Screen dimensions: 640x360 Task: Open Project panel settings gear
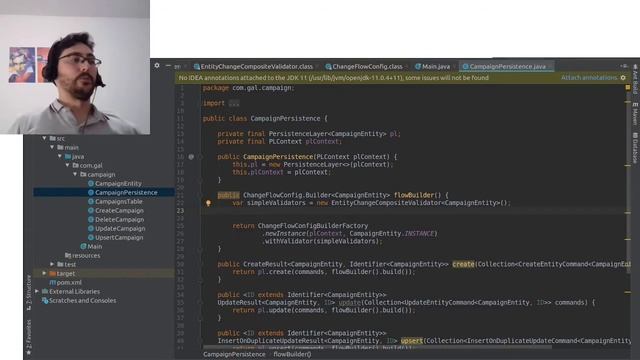click(x=157, y=65)
